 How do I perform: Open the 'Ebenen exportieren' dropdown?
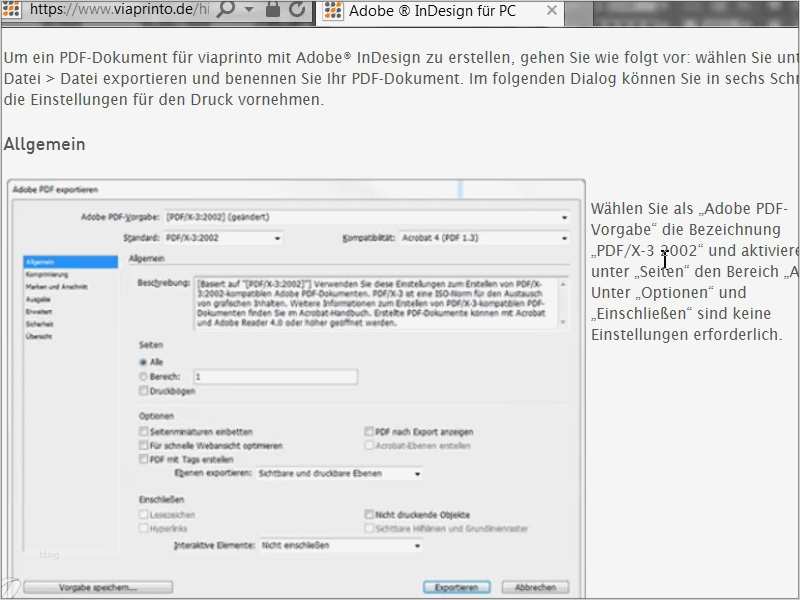click(340, 473)
